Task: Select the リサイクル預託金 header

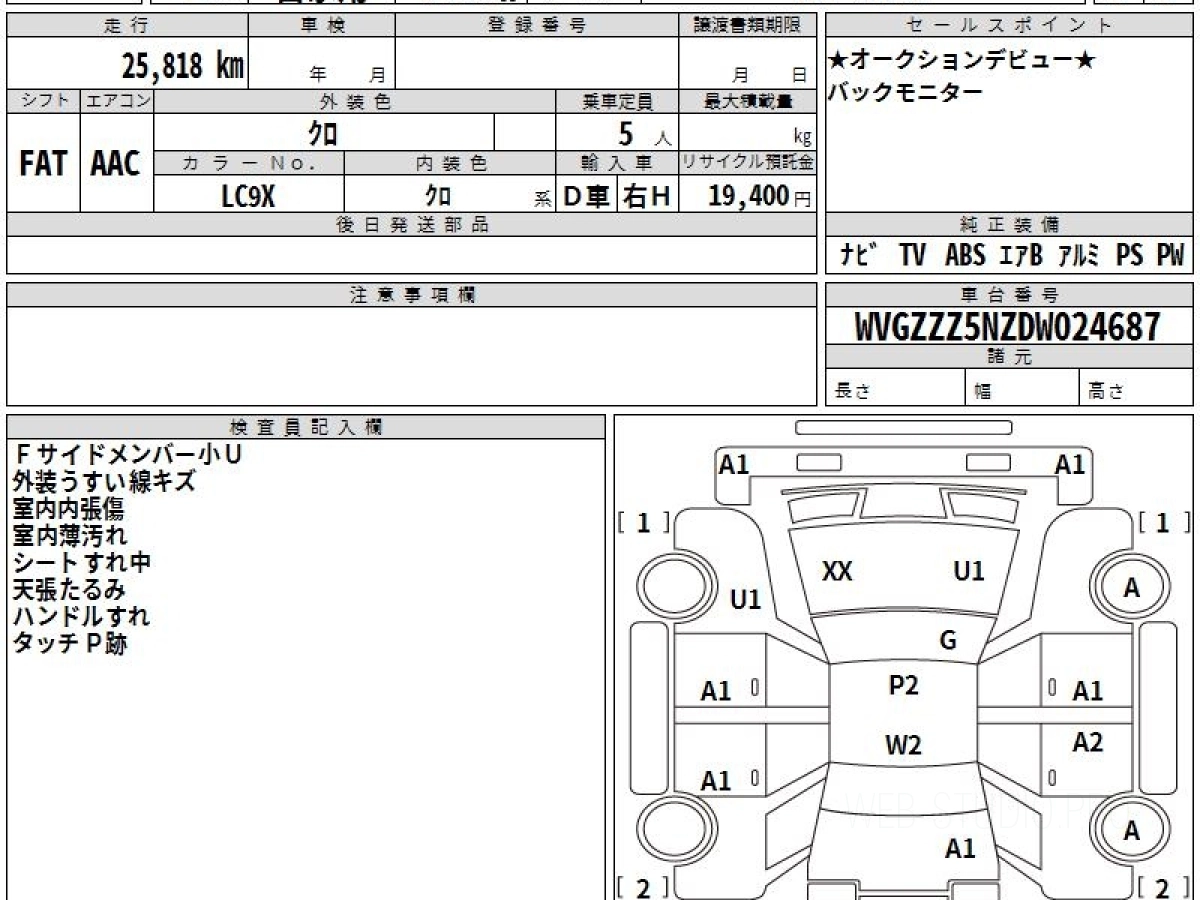Action: pos(747,163)
